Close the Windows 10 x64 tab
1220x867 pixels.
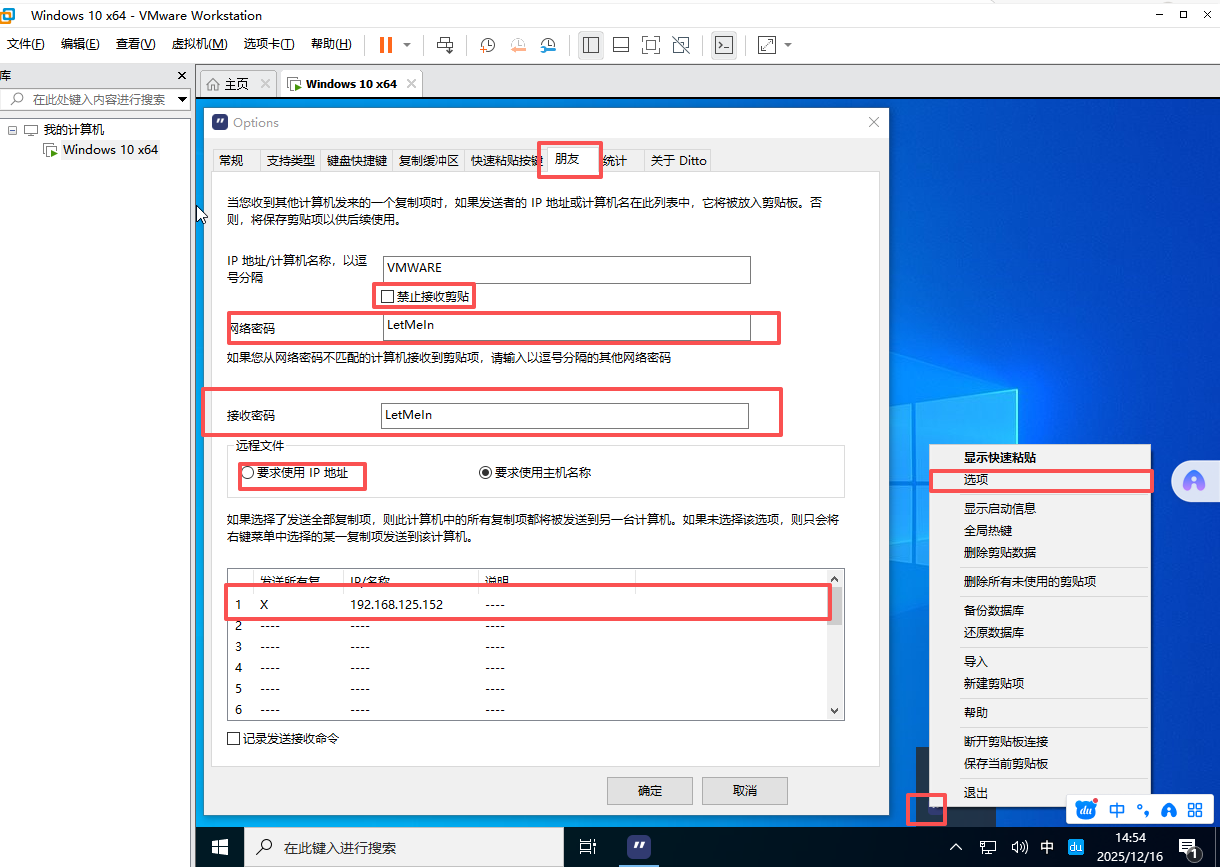click(413, 83)
